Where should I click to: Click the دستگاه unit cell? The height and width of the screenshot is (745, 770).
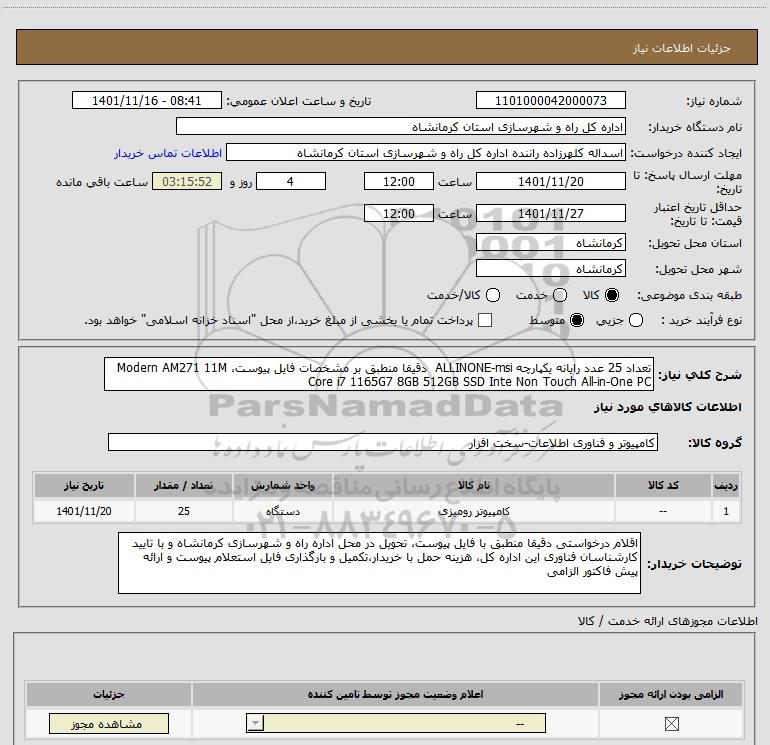click(x=283, y=511)
